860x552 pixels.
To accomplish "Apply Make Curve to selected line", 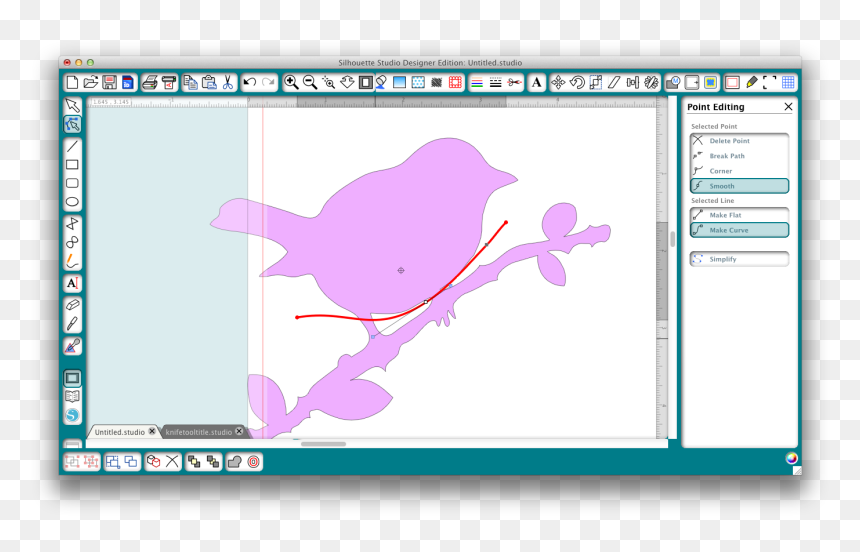I will click(x=739, y=230).
